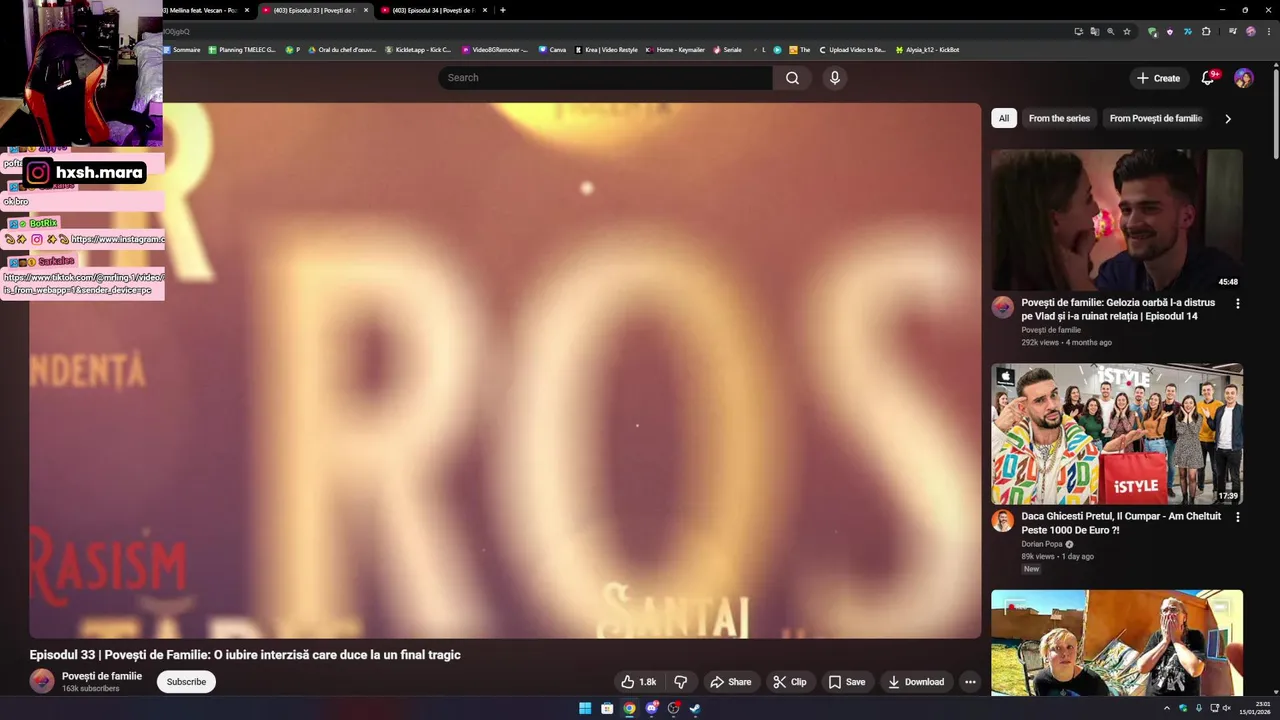Select From Povești de familie chip
Image resolution: width=1280 pixels, height=720 pixels.
[x=1155, y=118]
